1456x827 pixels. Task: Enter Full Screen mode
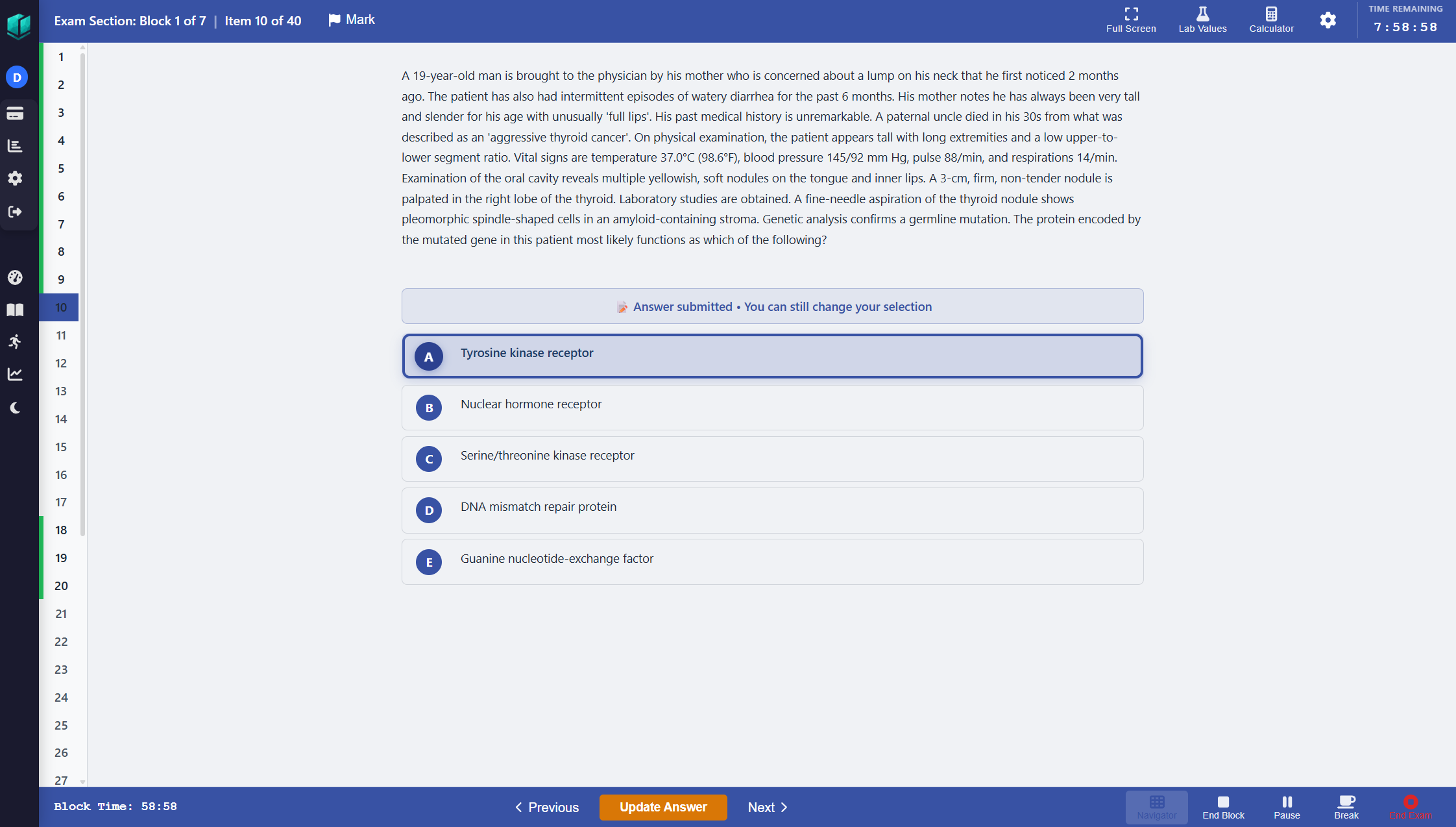(1131, 19)
